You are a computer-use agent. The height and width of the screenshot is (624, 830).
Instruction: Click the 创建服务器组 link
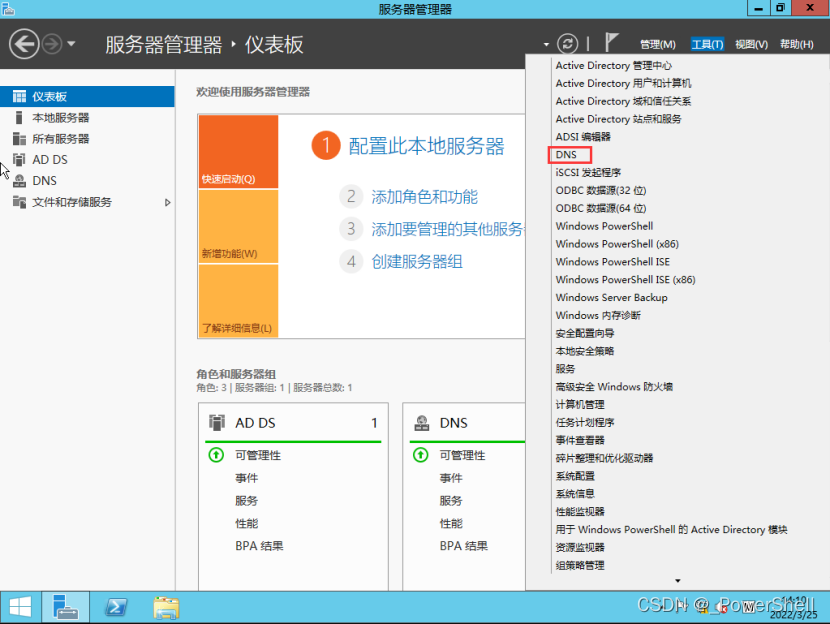tap(417, 261)
